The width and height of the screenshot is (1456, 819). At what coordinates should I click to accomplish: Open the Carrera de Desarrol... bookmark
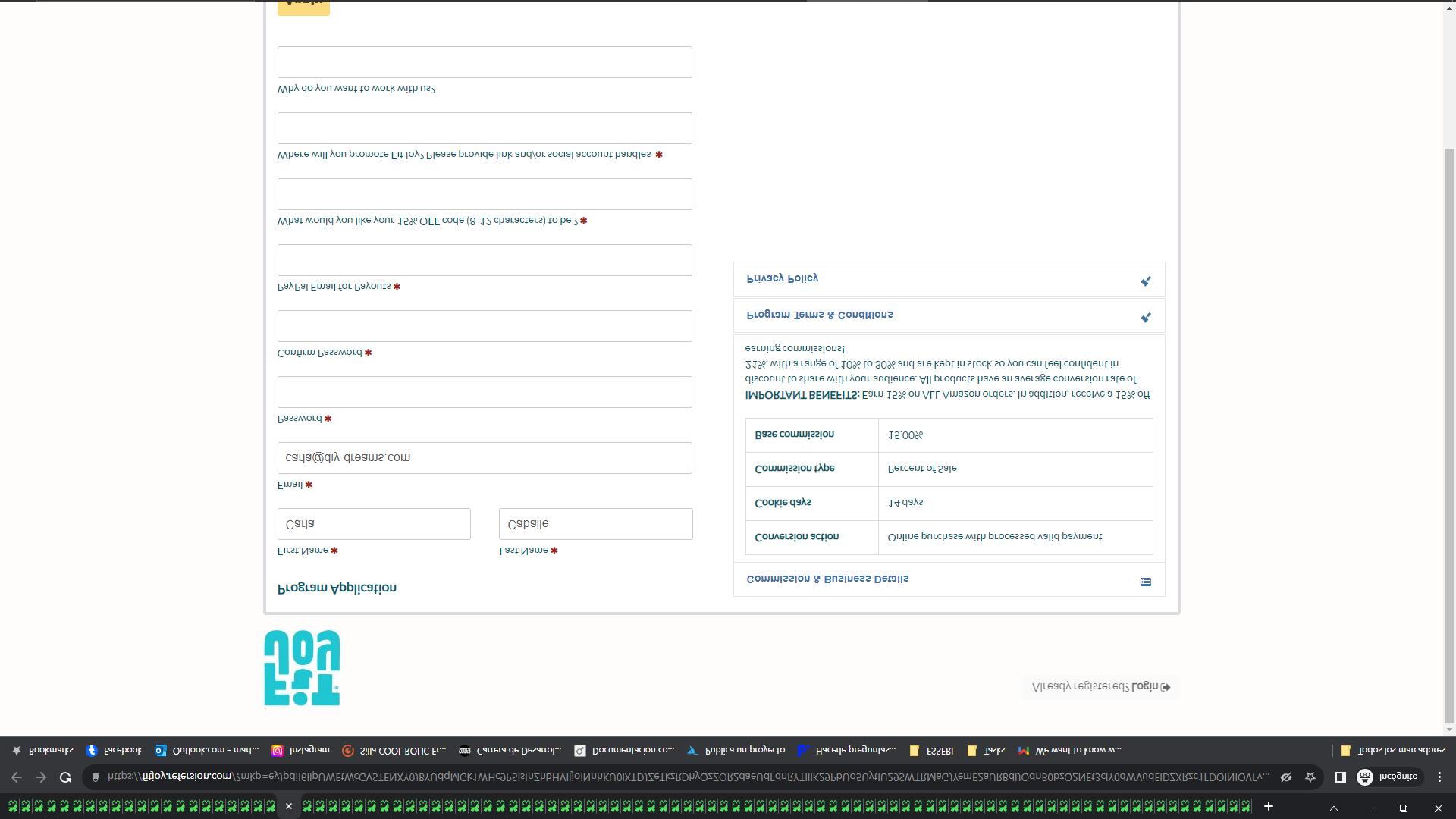[510, 751]
